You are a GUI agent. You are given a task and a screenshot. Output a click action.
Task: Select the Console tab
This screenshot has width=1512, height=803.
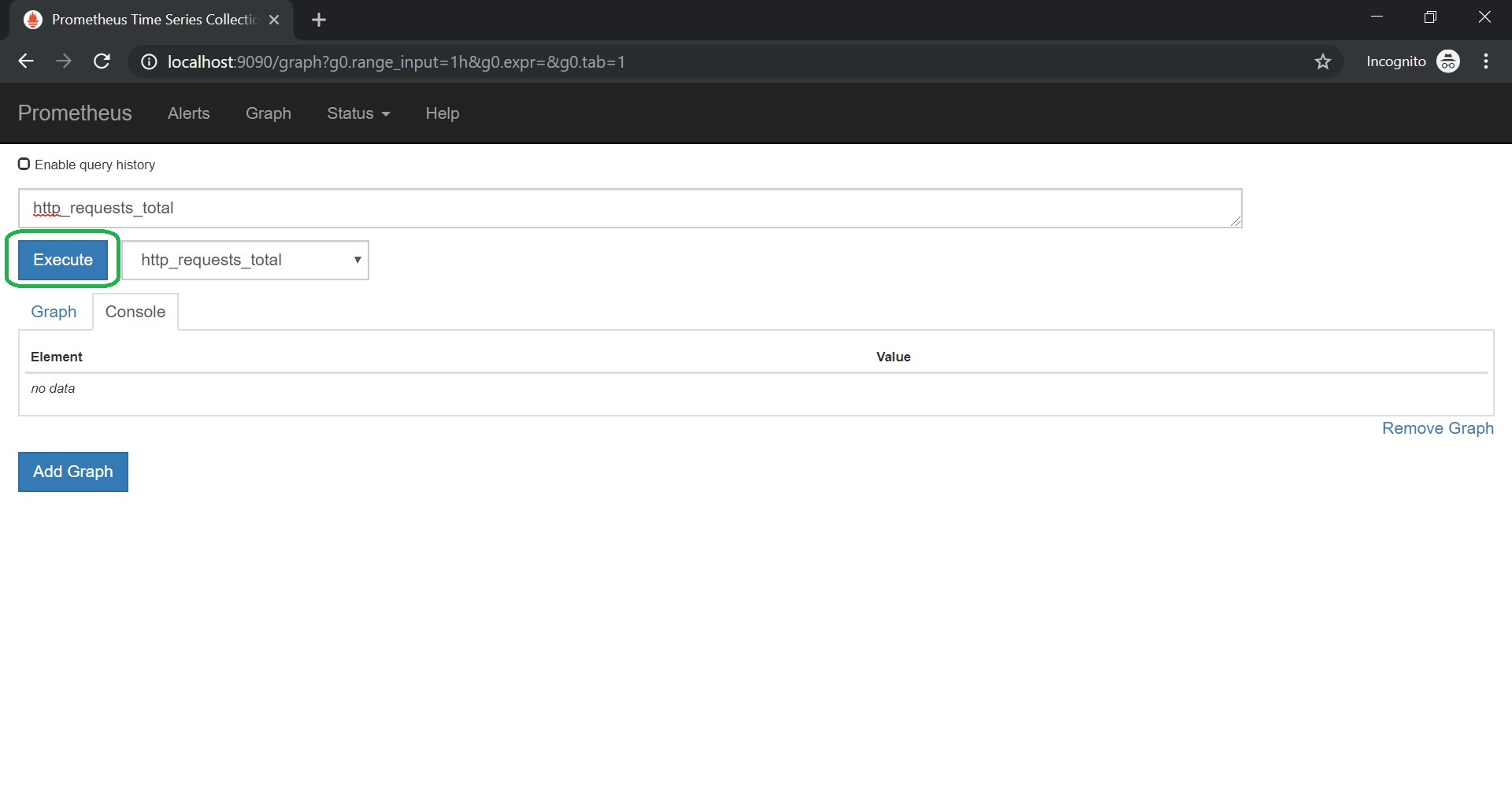click(135, 312)
